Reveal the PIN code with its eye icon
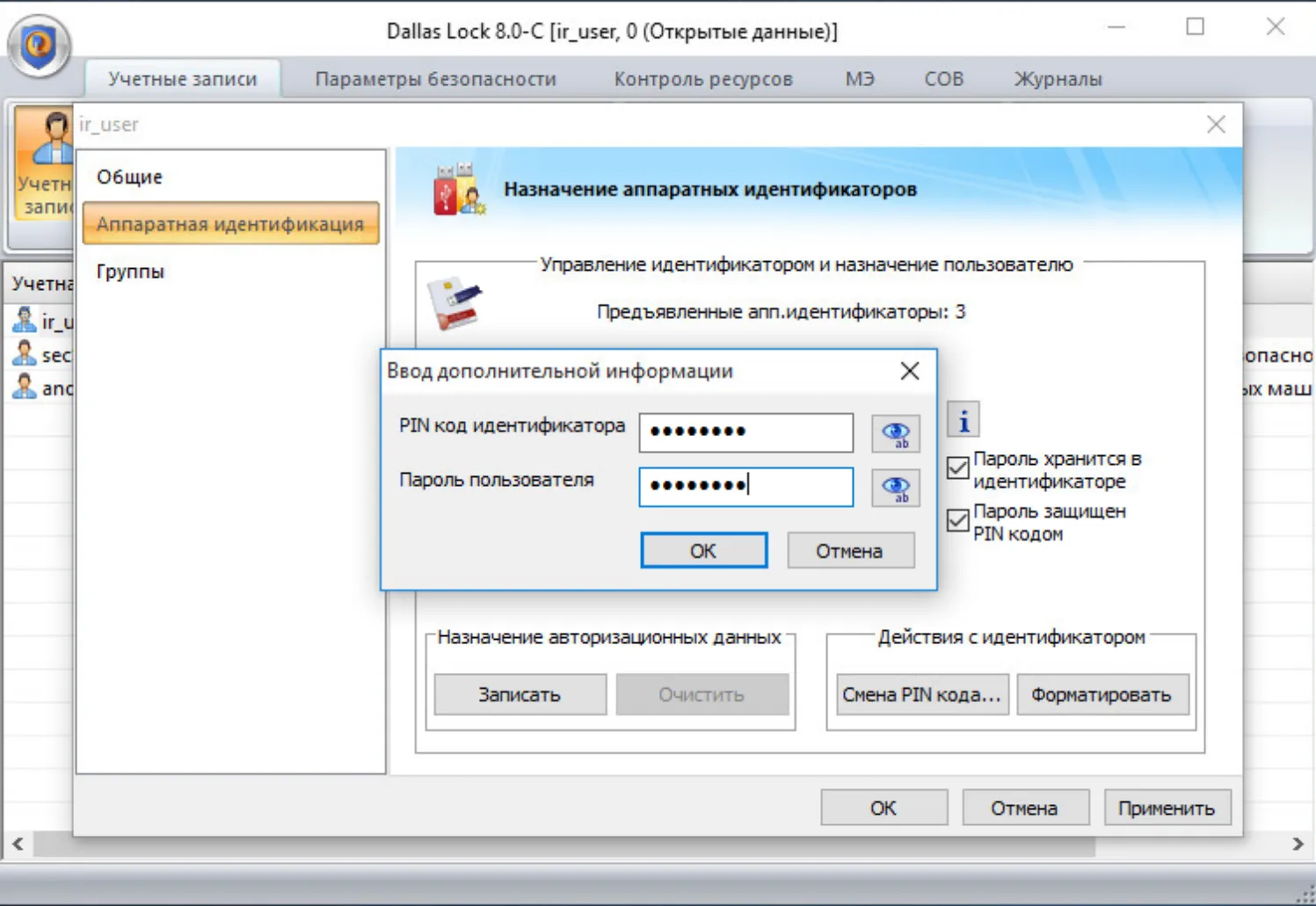Image resolution: width=1316 pixels, height=906 pixels. coord(896,433)
